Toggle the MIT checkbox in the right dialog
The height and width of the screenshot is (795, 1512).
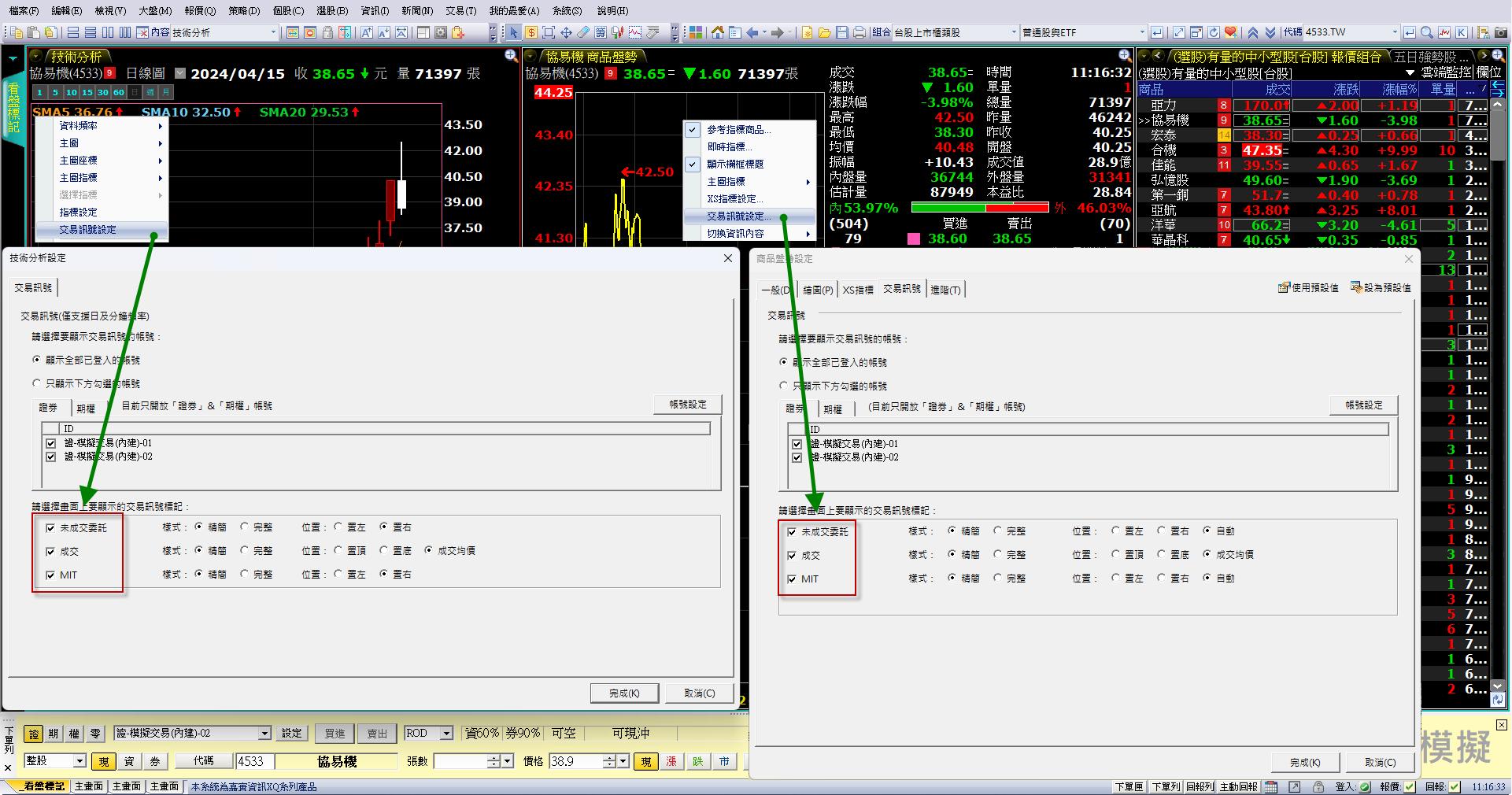792,579
